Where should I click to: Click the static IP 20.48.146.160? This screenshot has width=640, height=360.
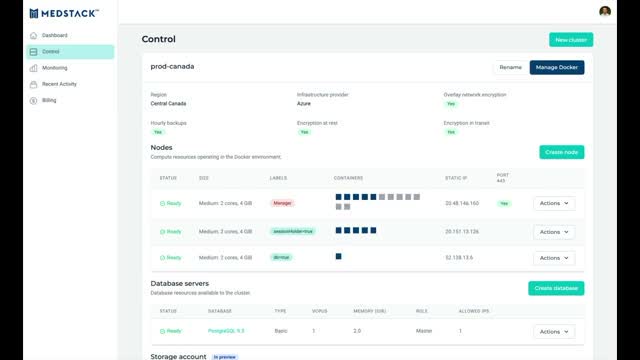(462, 203)
